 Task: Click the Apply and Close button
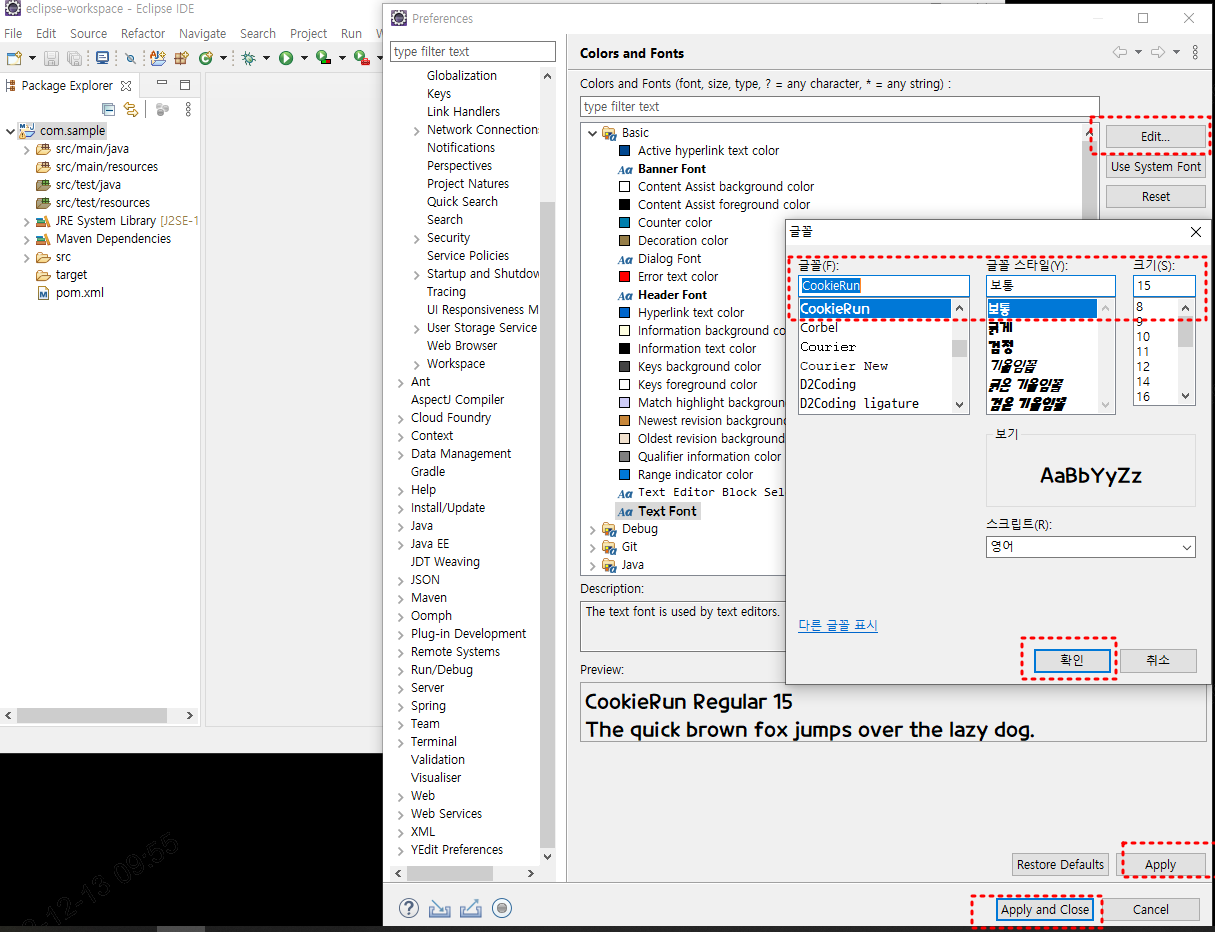(x=1045, y=909)
